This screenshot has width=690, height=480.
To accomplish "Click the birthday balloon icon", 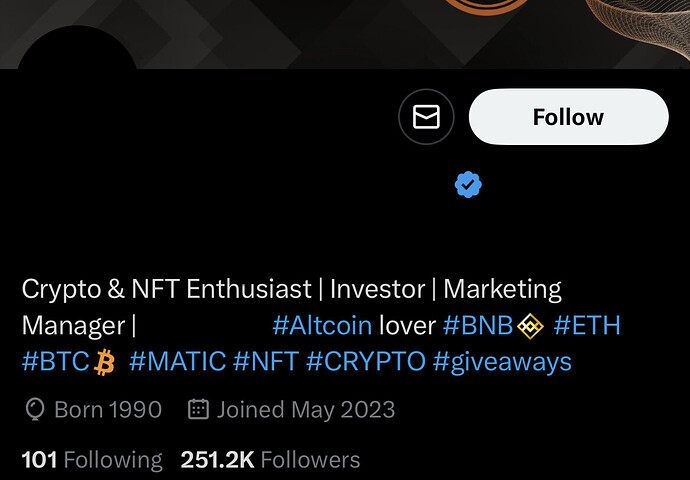I will click(x=35, y=410).
